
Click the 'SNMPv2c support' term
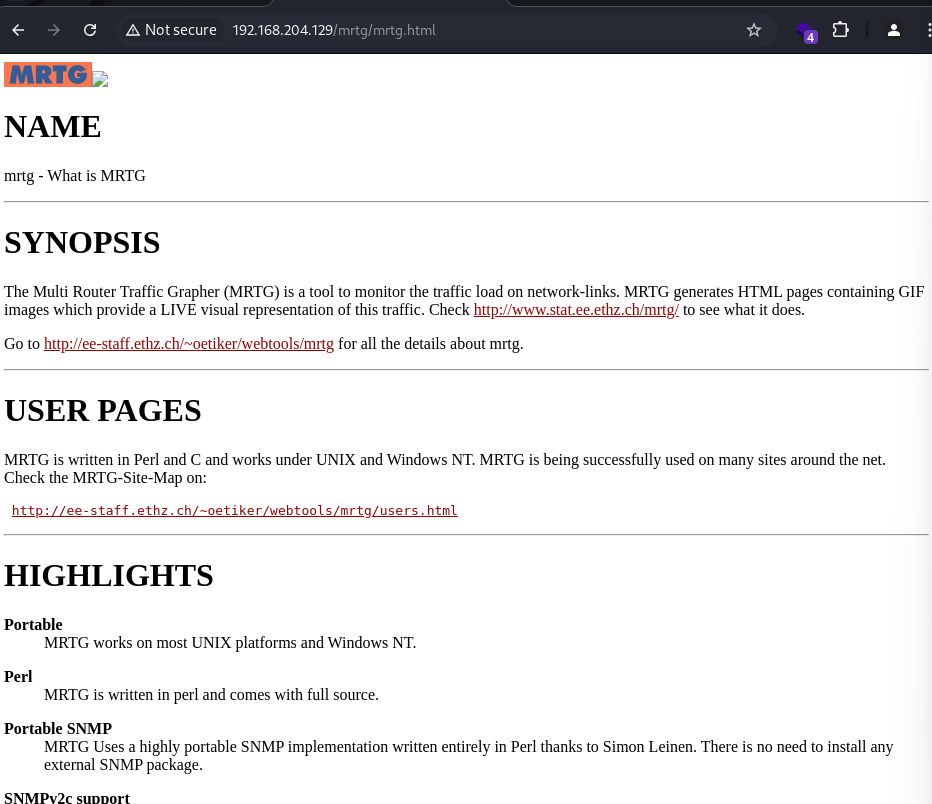coord(67,797)
